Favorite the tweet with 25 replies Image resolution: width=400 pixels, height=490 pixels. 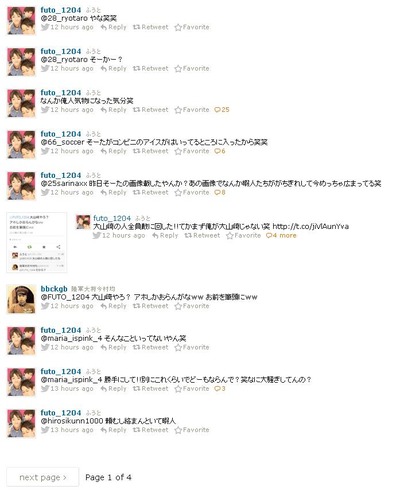(192, 110)
